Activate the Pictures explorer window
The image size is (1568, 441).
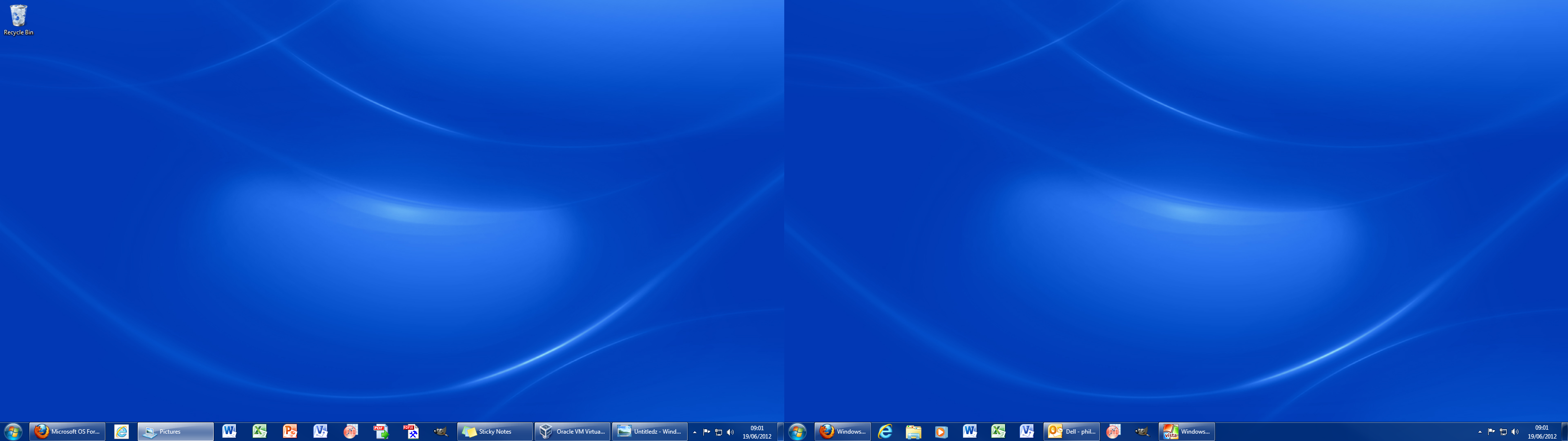point(175,431)
